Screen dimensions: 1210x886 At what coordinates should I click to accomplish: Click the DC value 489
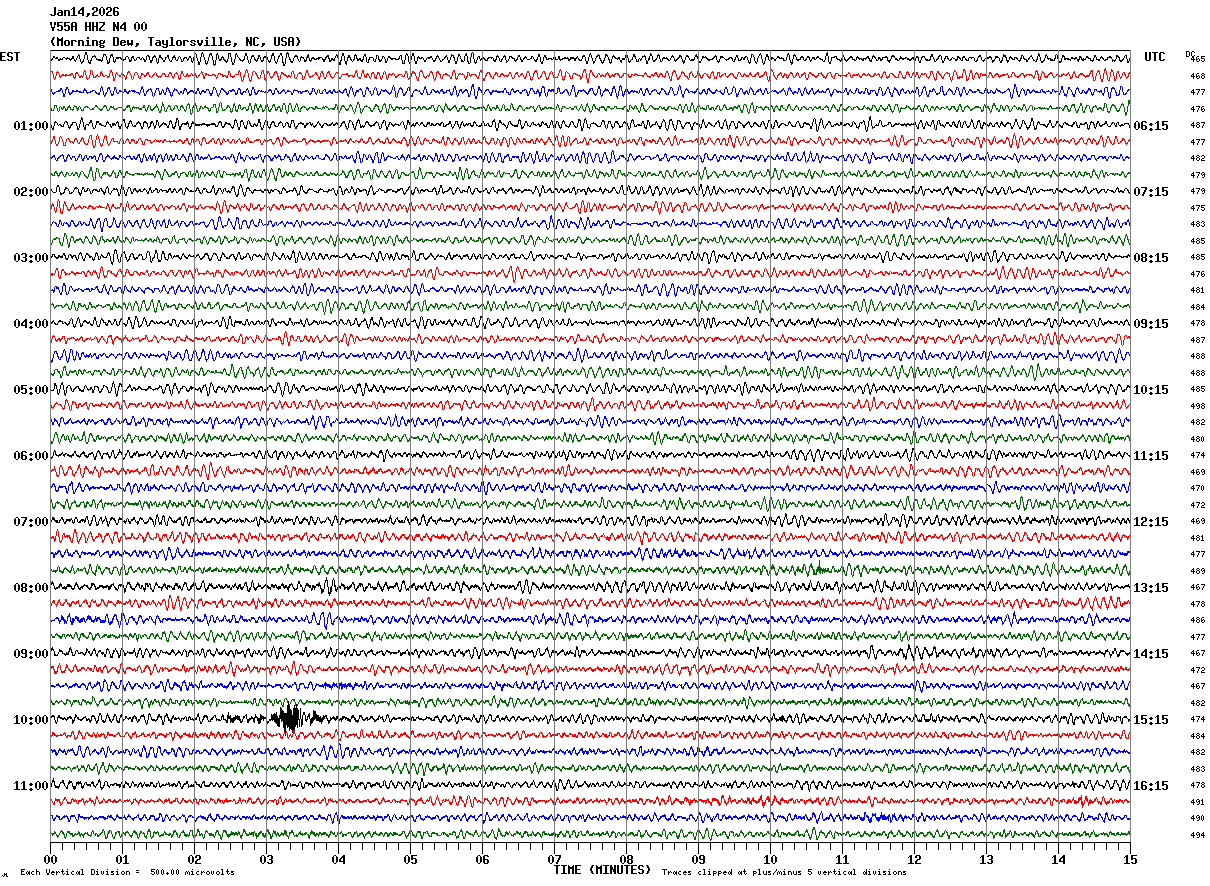1197,571
